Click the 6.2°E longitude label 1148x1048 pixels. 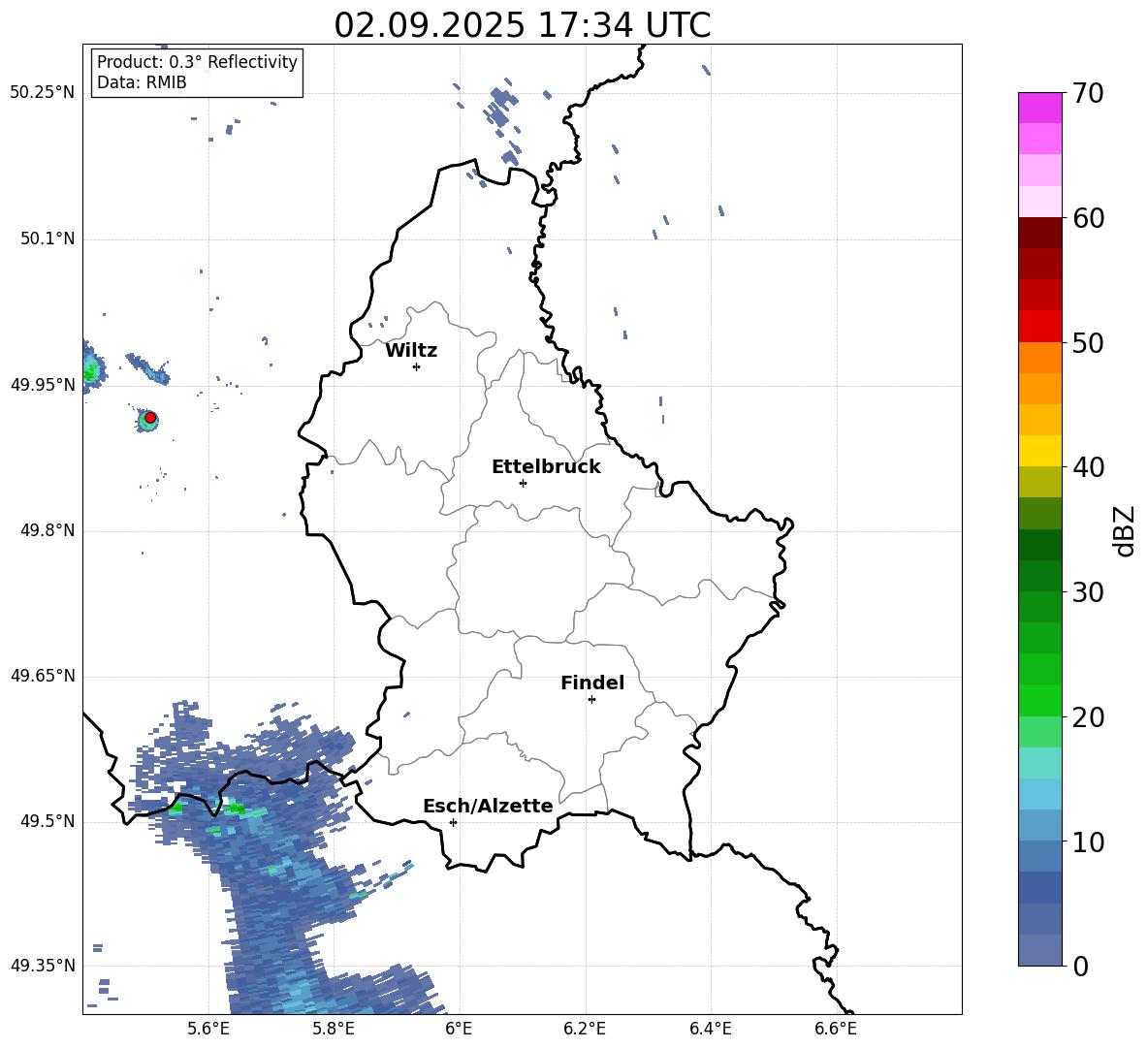[585, 1029]
